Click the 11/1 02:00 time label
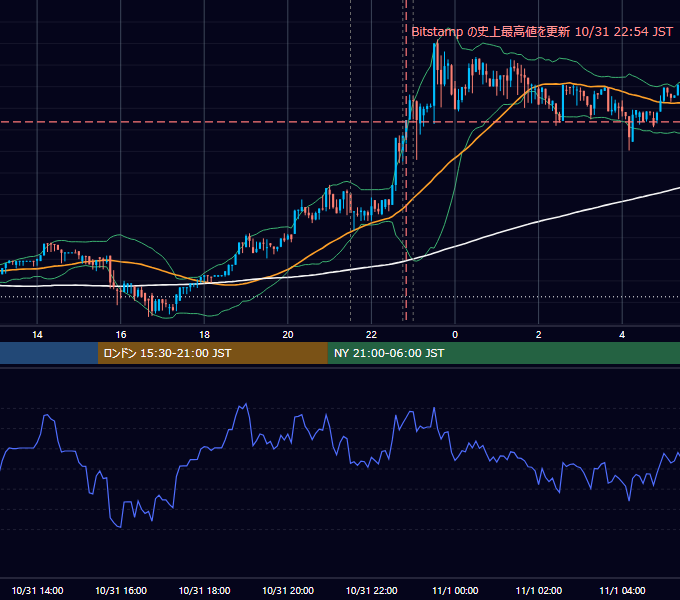Viewport: 680px width, 600px height. pos(539,590)
